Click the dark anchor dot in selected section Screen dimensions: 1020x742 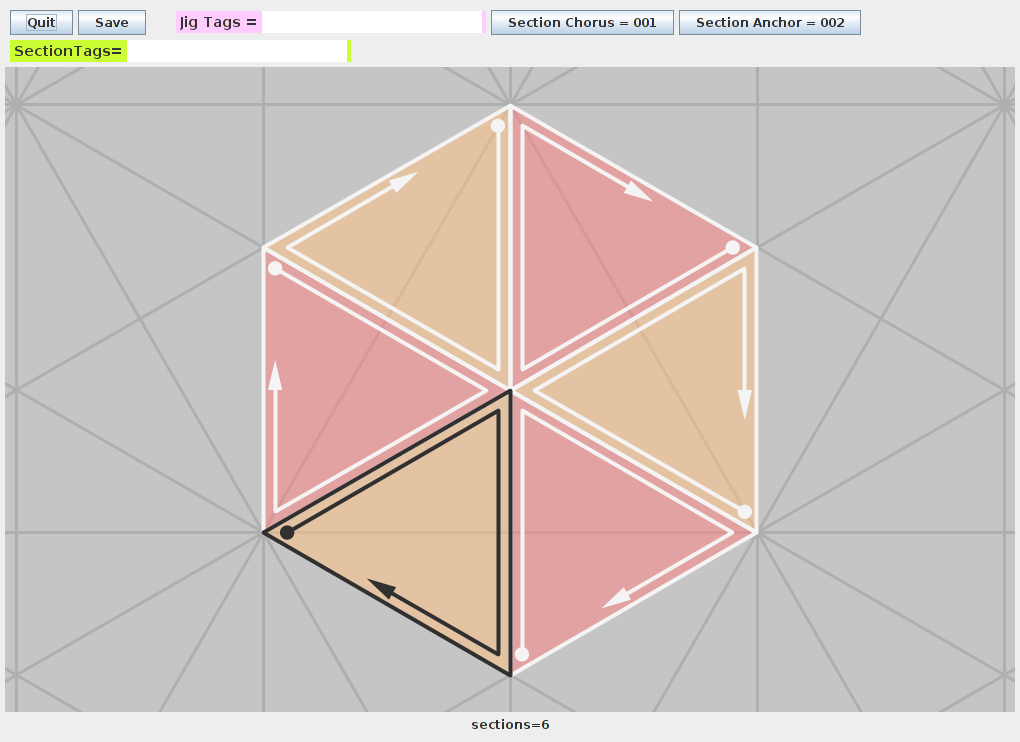pos(287,533)
